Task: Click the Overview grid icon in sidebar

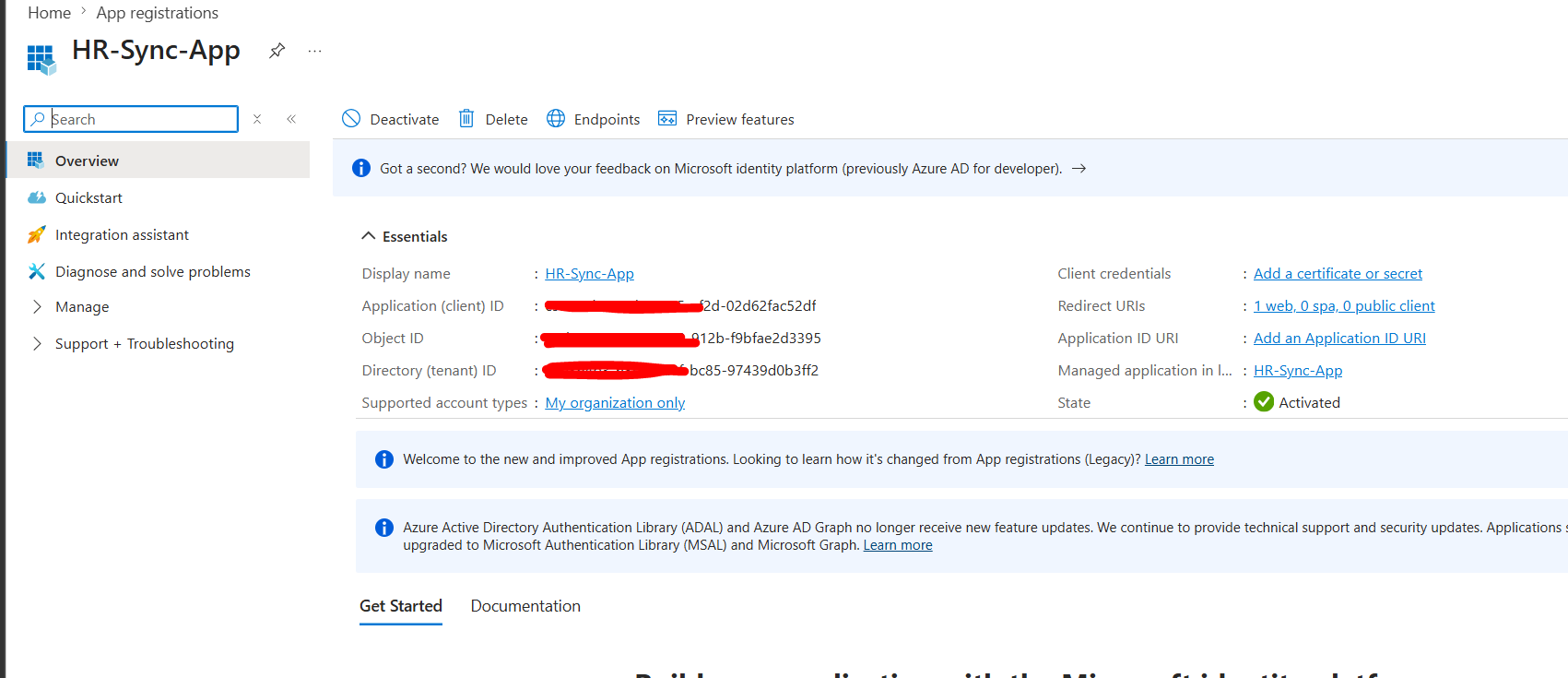Action: 36,161
